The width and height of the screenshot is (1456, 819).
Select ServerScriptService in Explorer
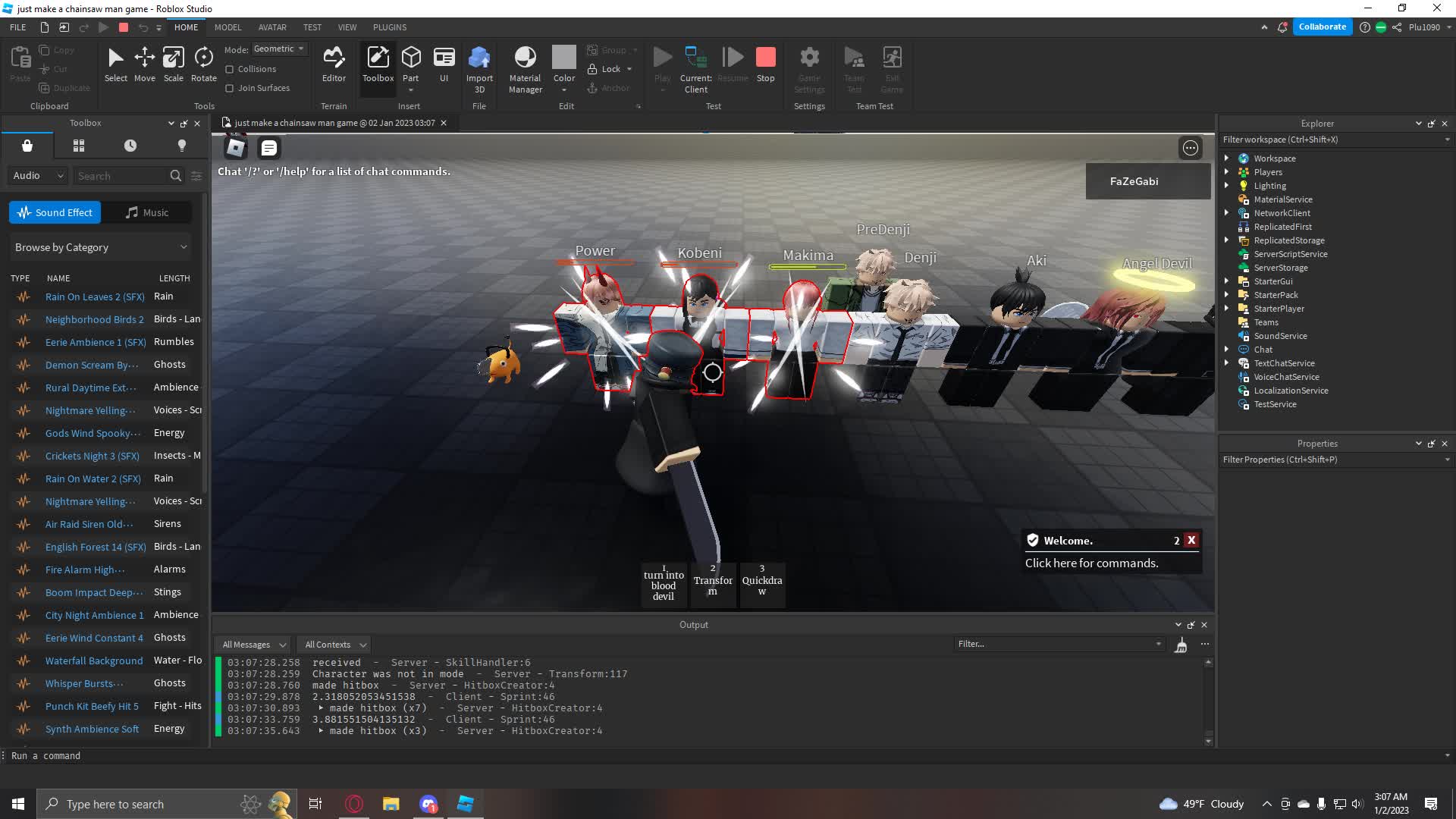click(x=1291, y=254)
